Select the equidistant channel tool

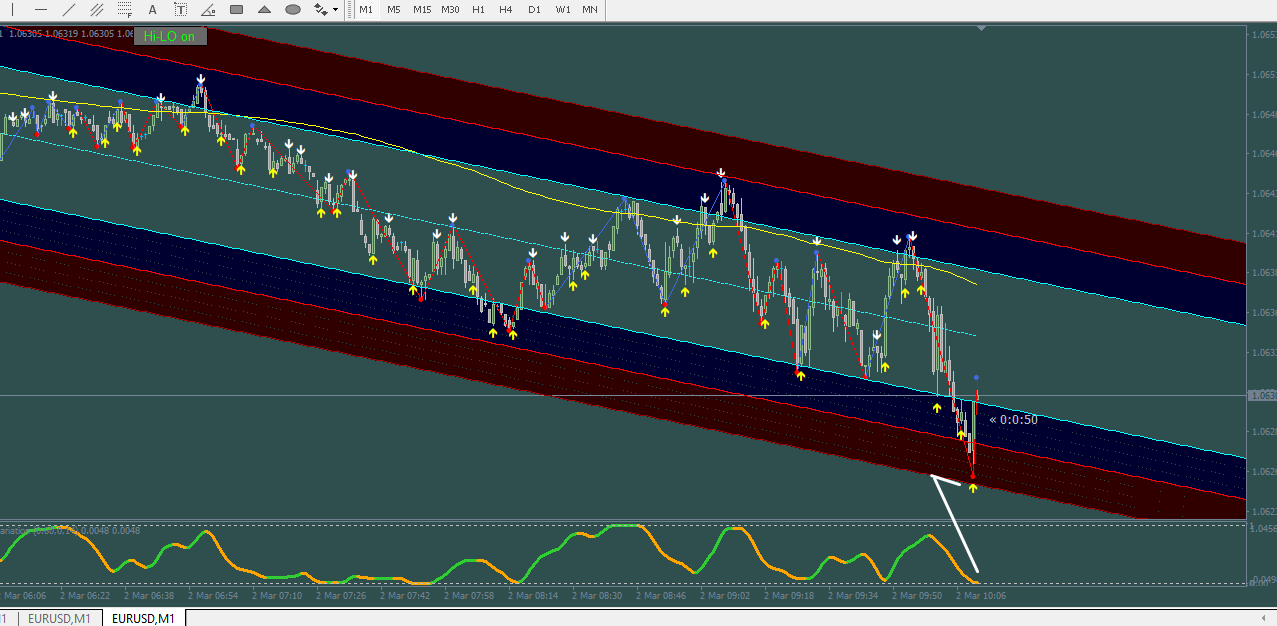97,10
